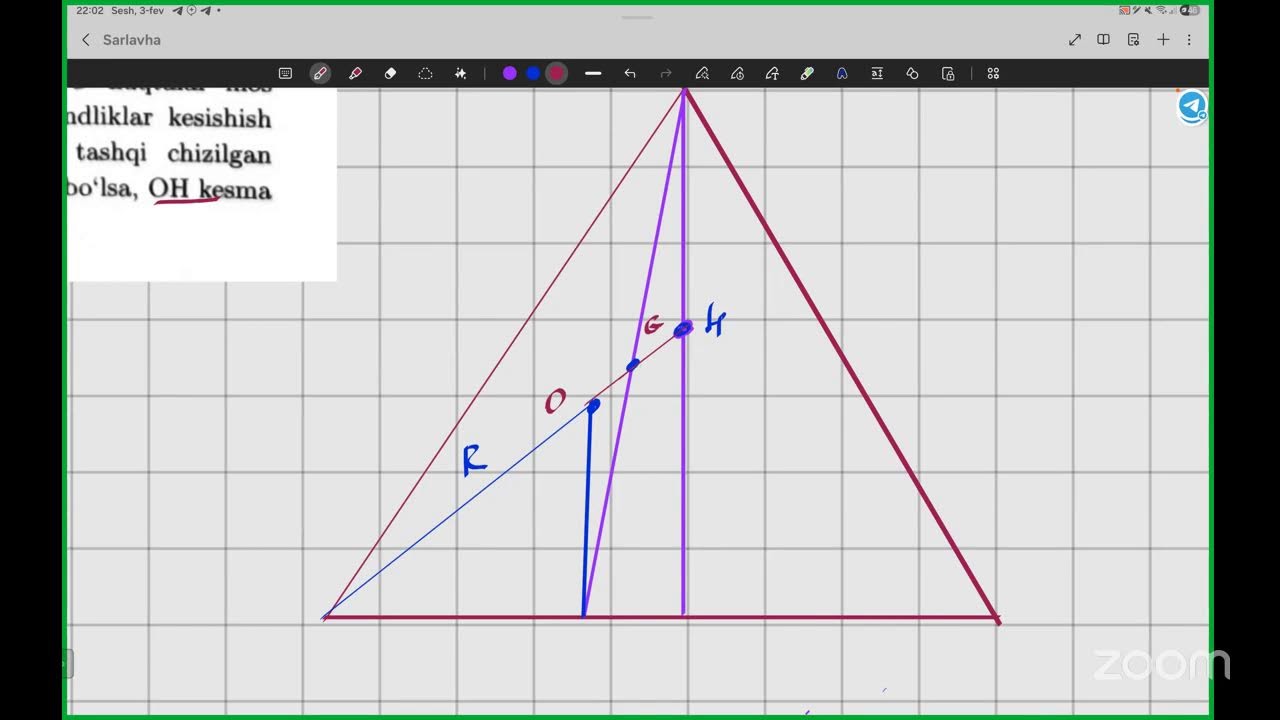The height and width of the screenshot is (720, 1280).
Task: Tap the battery level indicator
Action: pyautogui.click(x=1190, y=11)
